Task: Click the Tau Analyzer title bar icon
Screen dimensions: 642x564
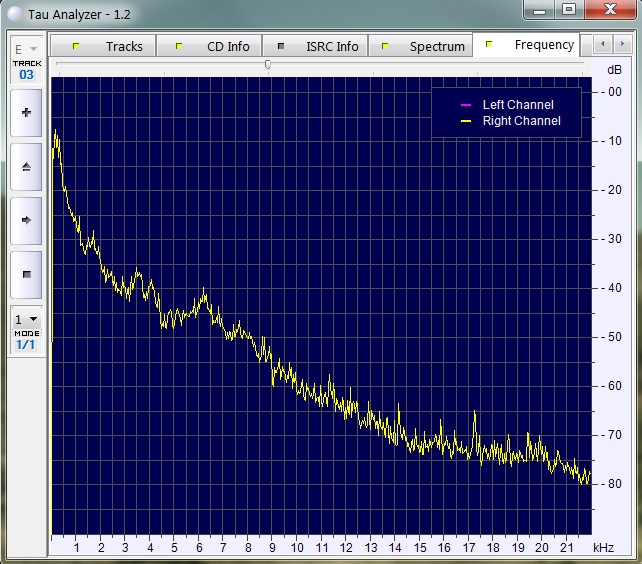Action: [x=13, y=13]
